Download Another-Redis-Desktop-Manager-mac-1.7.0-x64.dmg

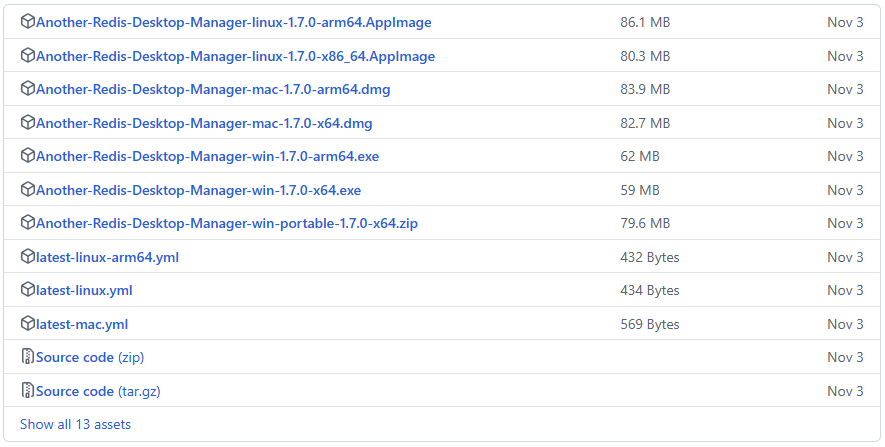(204, 123)
